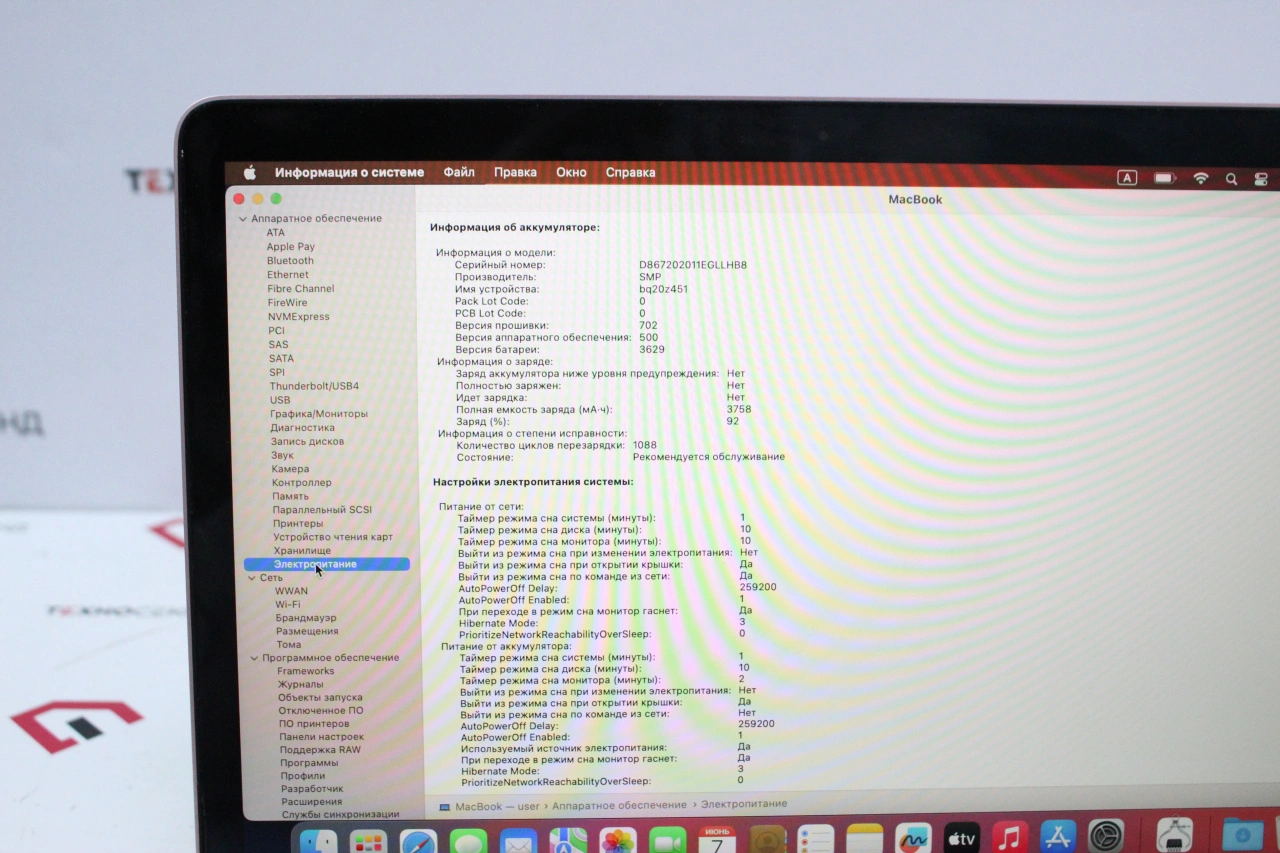This screenshot has height=853, width=1280.
Task: Collapse the Аппаратное обеспечение section
Action: (x=242, y=218)
